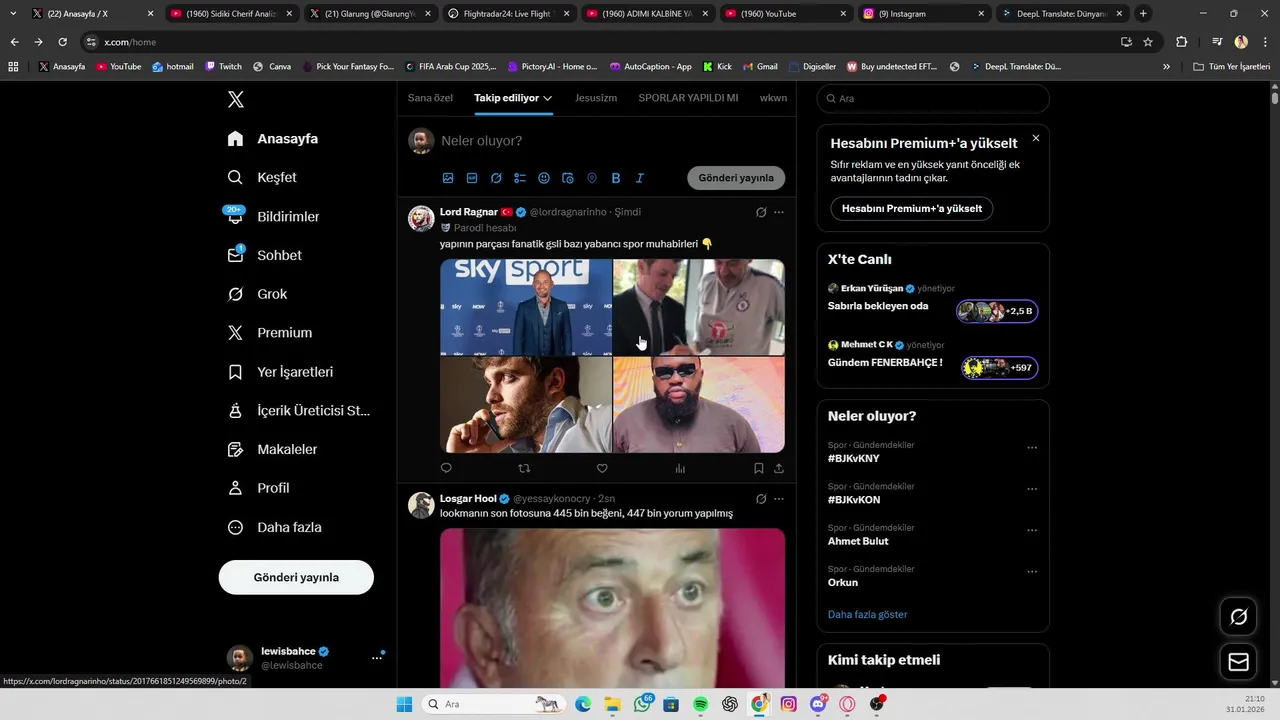The width and height of the screenshot is (1280, 720).
Task: Click schedule post icon in composer
Action: coord(568,178)
